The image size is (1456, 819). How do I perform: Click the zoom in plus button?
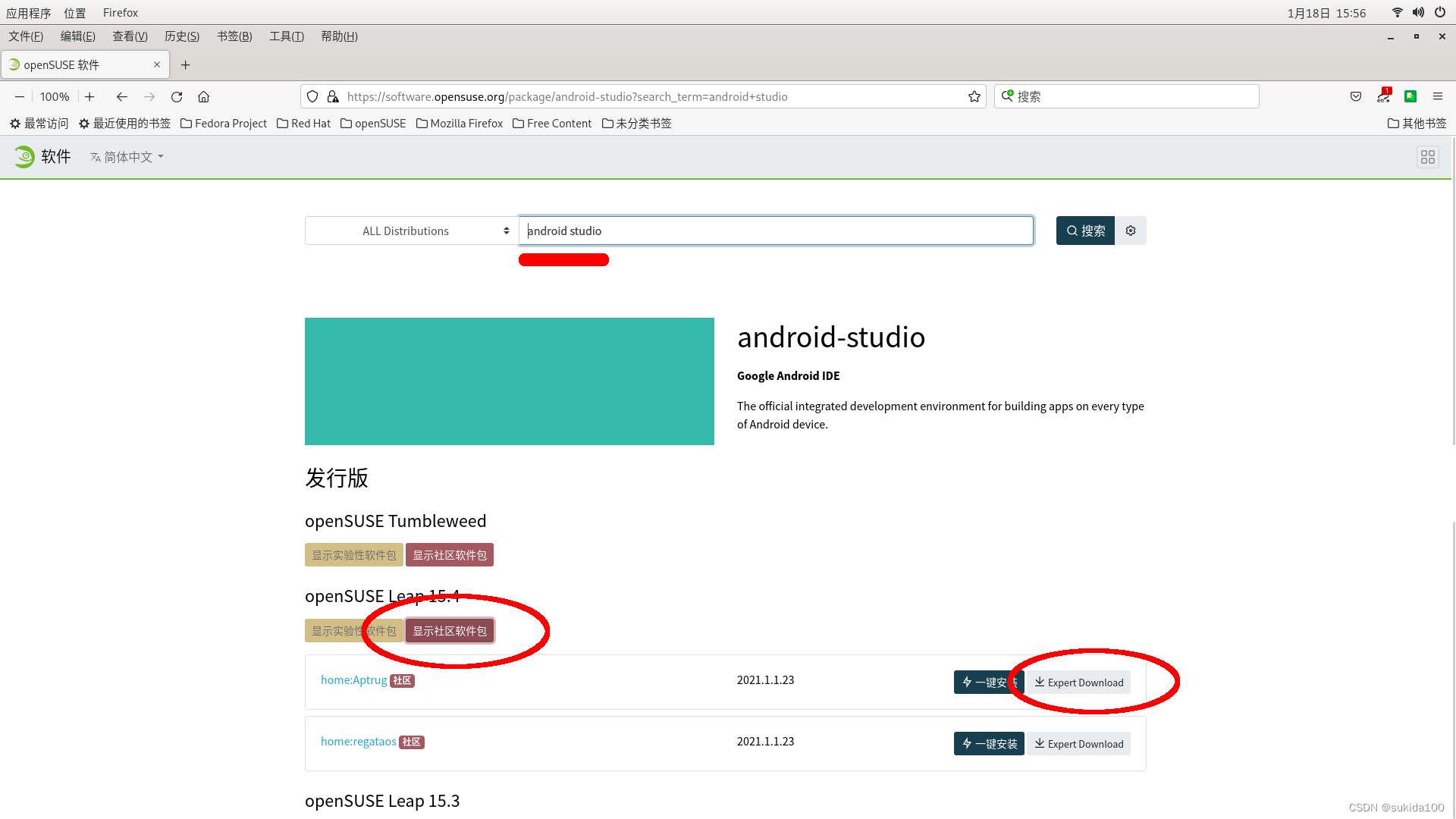tap(89, 96)
